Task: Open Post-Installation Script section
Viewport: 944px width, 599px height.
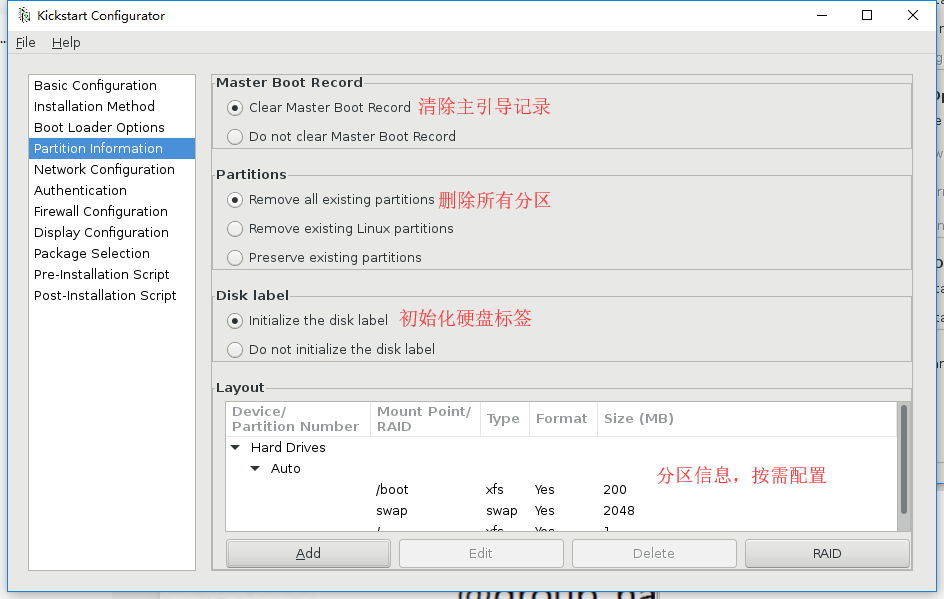Action: (x=112, y=296)
